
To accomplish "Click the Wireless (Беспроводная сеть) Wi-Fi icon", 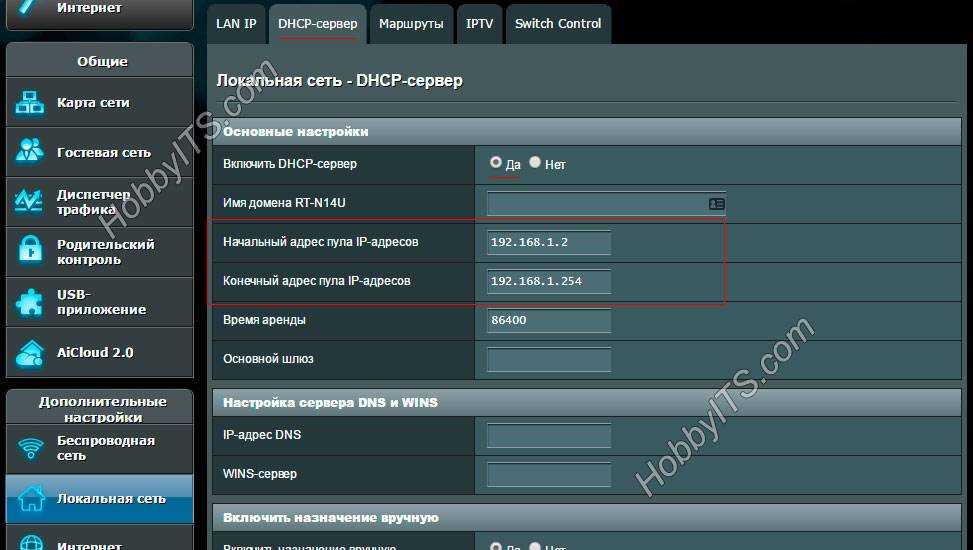I will (31, 448).
